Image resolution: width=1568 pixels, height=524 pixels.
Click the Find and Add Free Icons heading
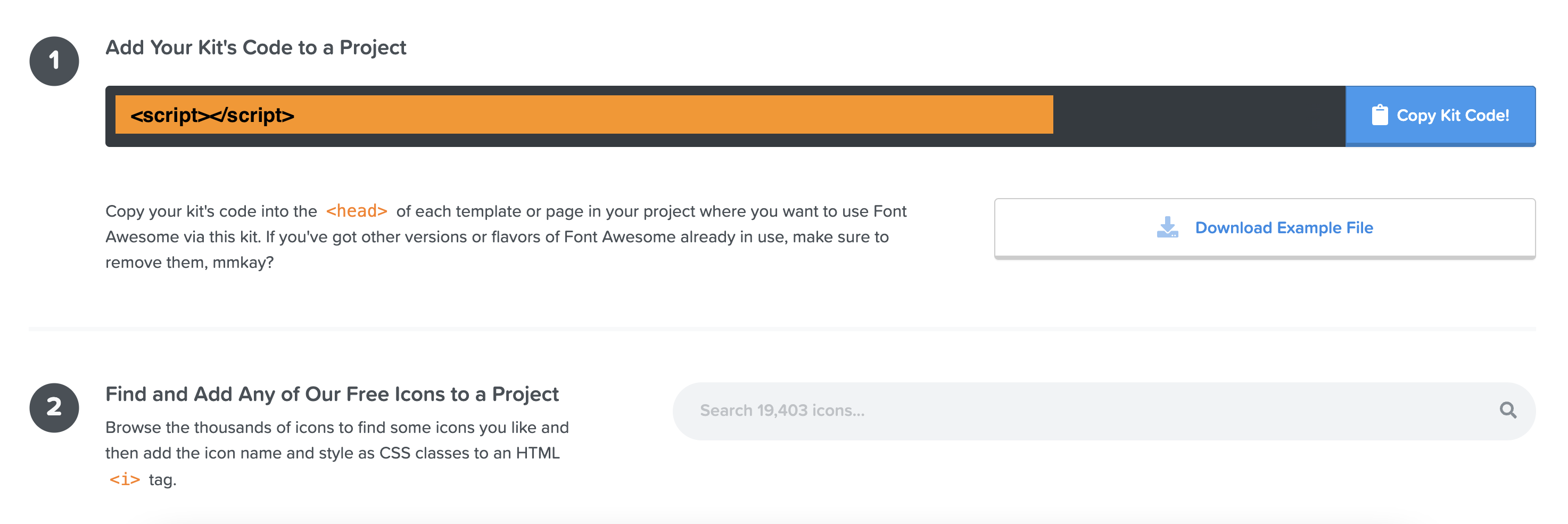(x=332, y=394)
